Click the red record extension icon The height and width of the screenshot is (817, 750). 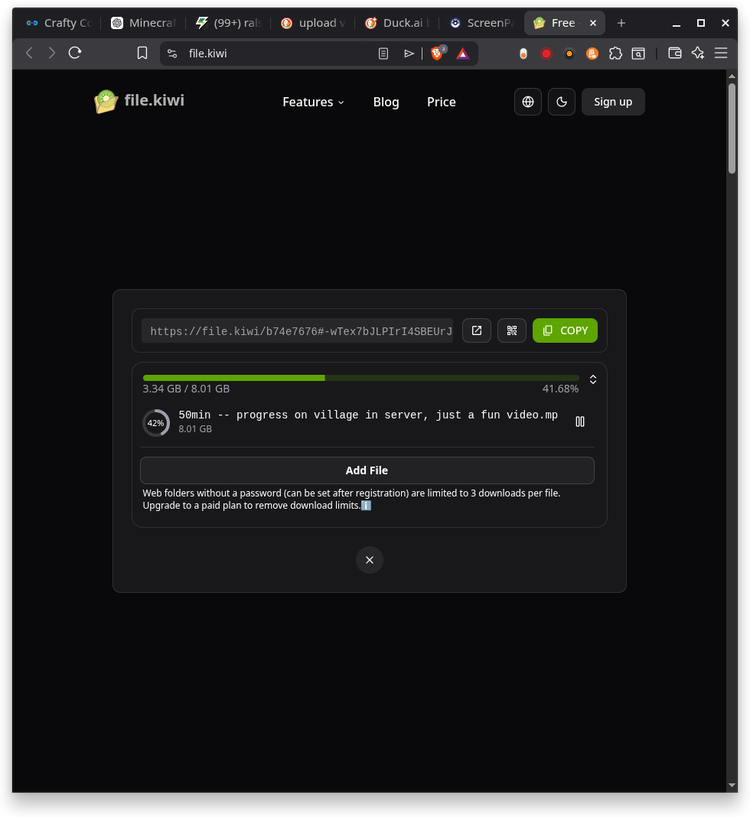coord(546,53)
